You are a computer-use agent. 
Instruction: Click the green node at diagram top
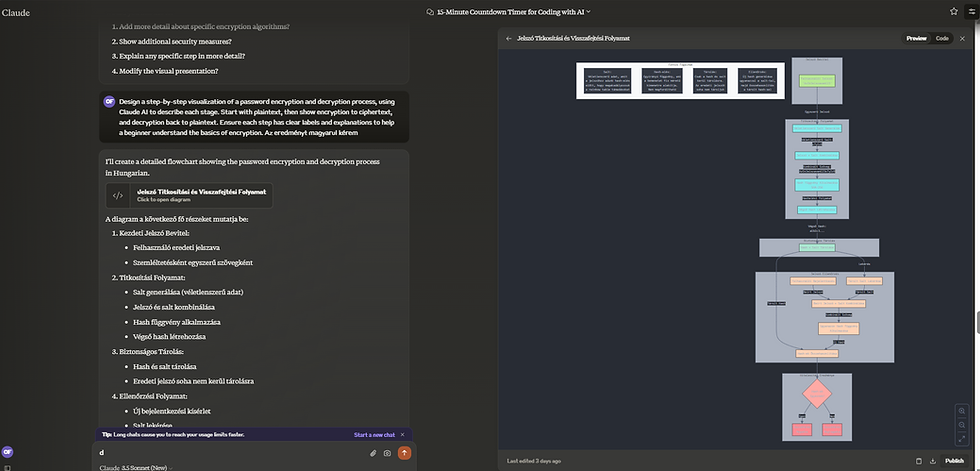click(x=817, y=81)
